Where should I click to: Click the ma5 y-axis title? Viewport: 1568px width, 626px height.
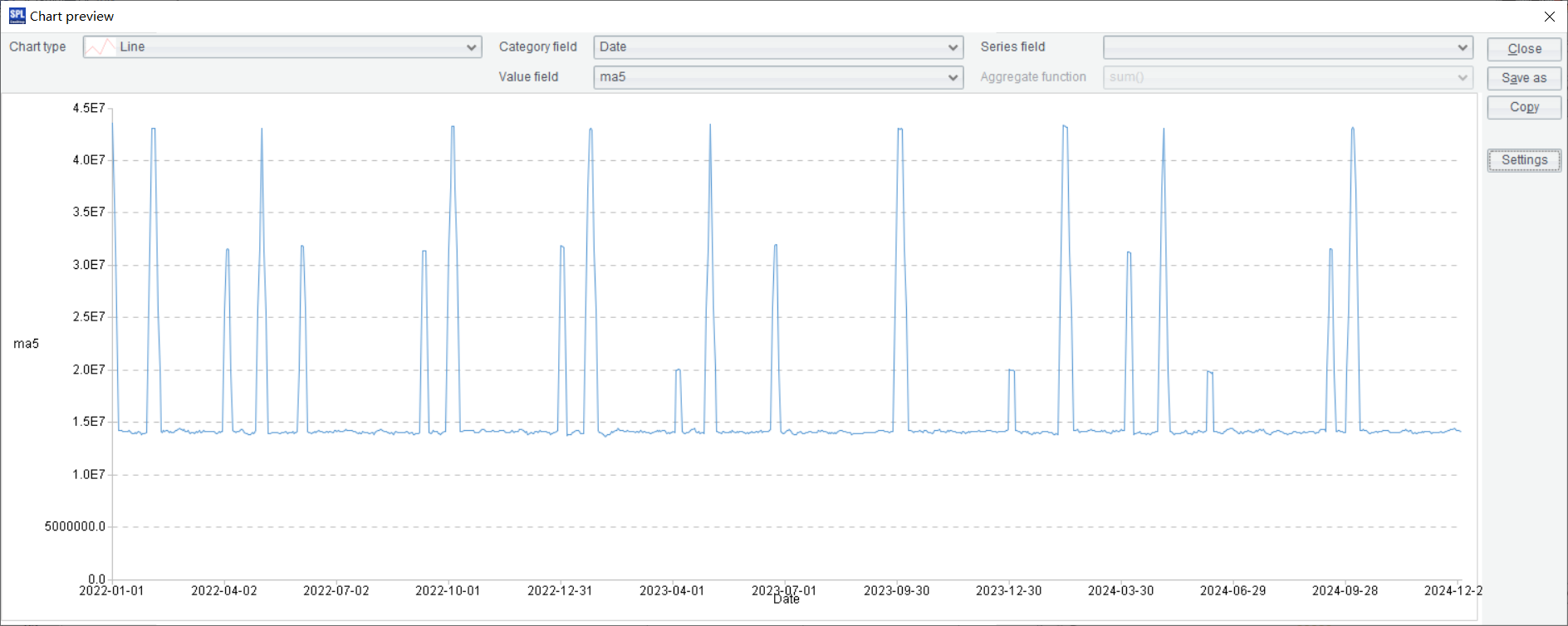pyautogui.click(x=26, y=344)
